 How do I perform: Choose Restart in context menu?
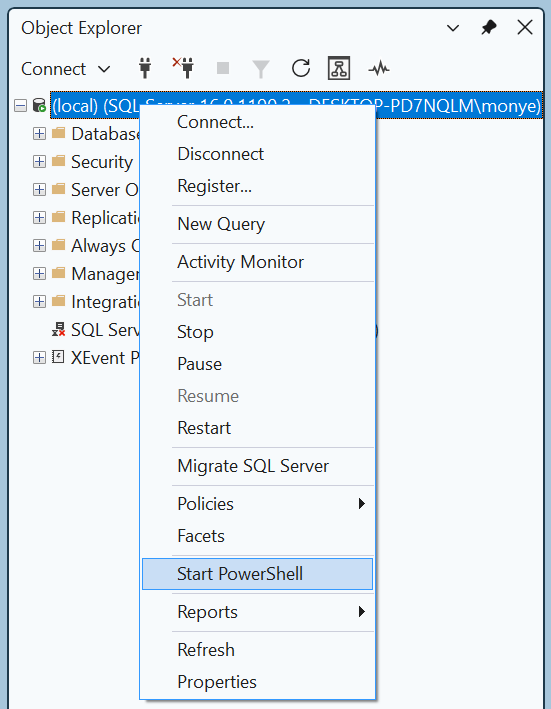pyautogui.click(x=258, y=428)
